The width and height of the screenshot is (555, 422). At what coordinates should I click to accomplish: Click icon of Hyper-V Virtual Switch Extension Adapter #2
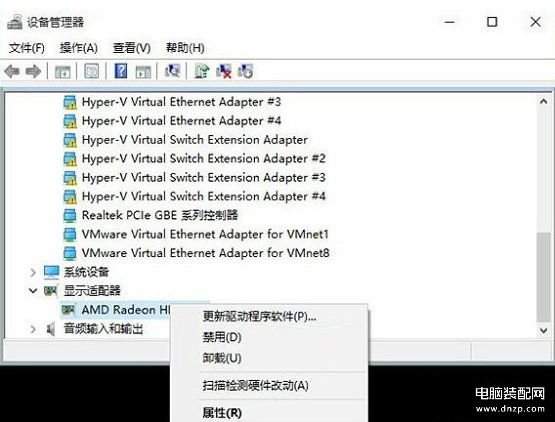pos(70,159)
